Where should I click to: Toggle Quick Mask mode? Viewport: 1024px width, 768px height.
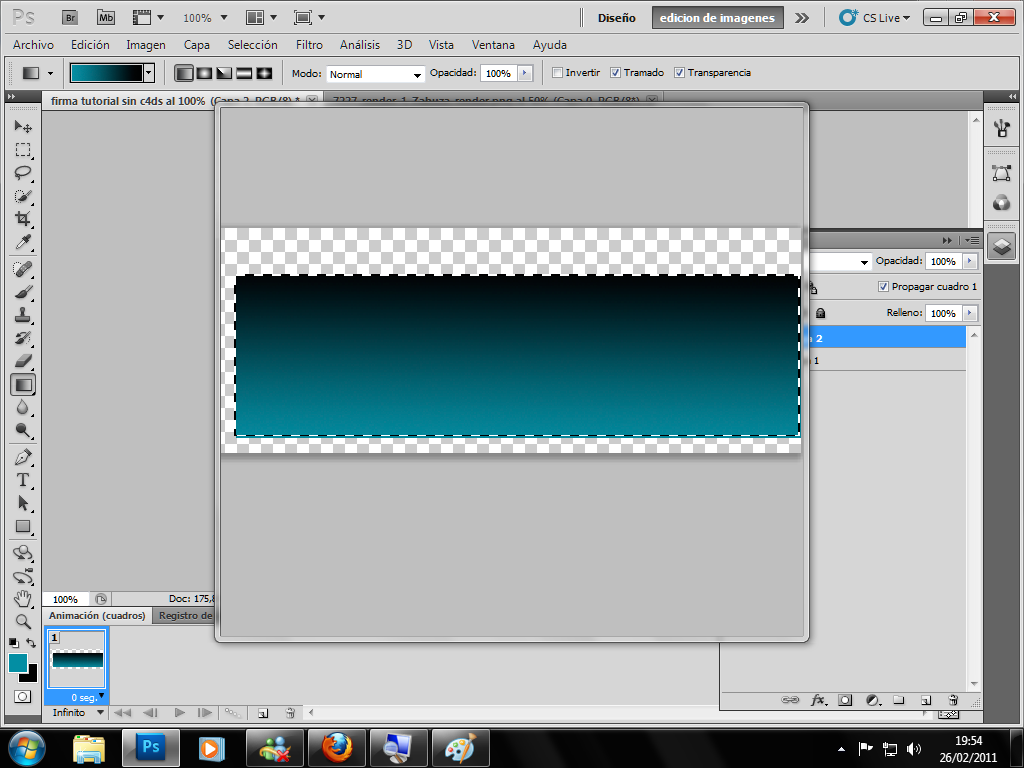(x=22, y=696)
